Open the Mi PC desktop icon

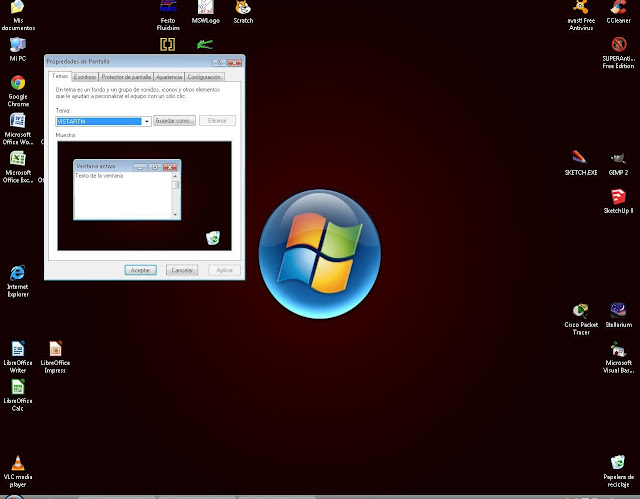coord(18,49)
